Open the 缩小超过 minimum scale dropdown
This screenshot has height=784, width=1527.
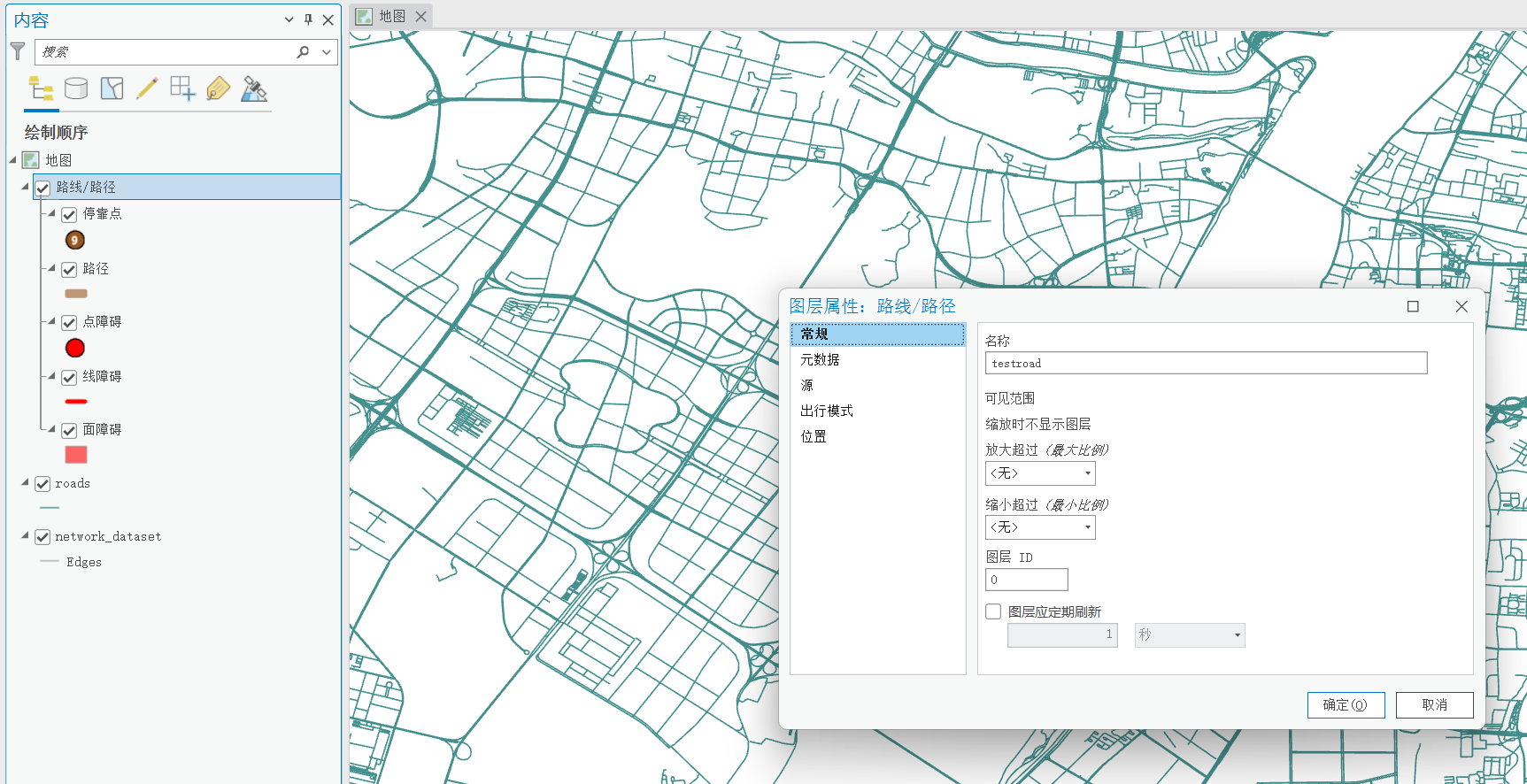click(x=1088, y=527)
